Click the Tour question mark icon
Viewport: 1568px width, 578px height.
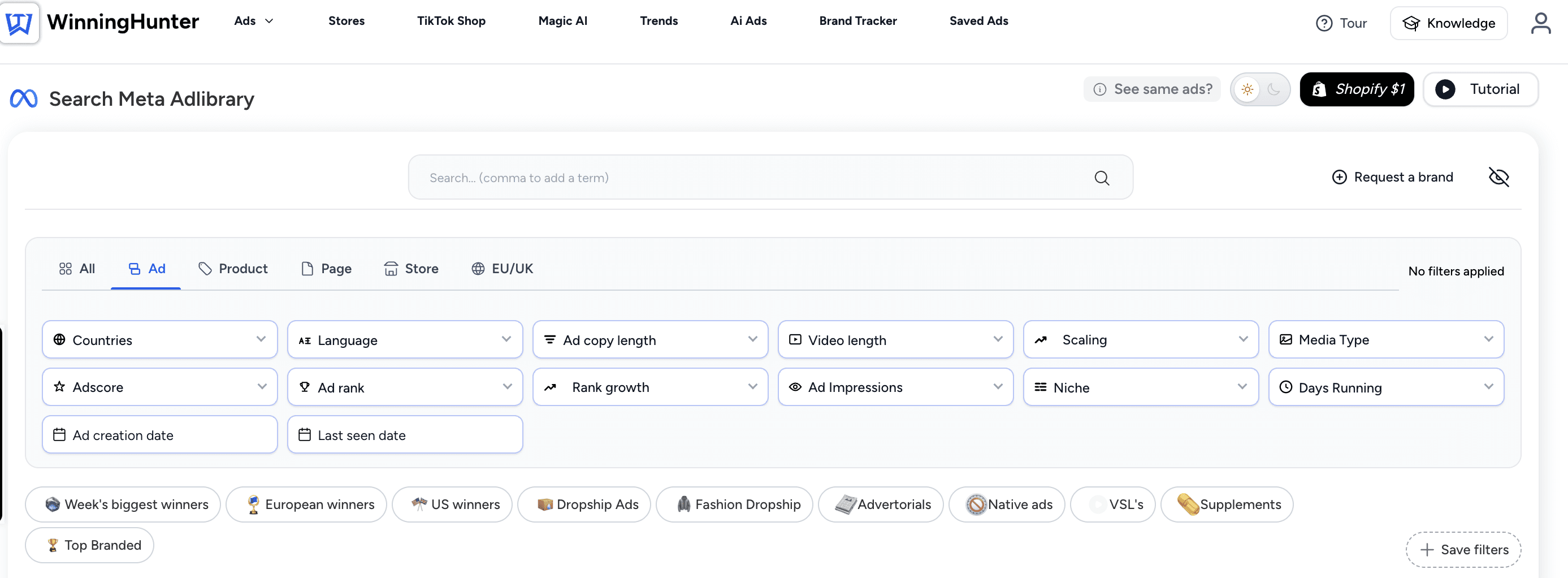(1323, 23)
